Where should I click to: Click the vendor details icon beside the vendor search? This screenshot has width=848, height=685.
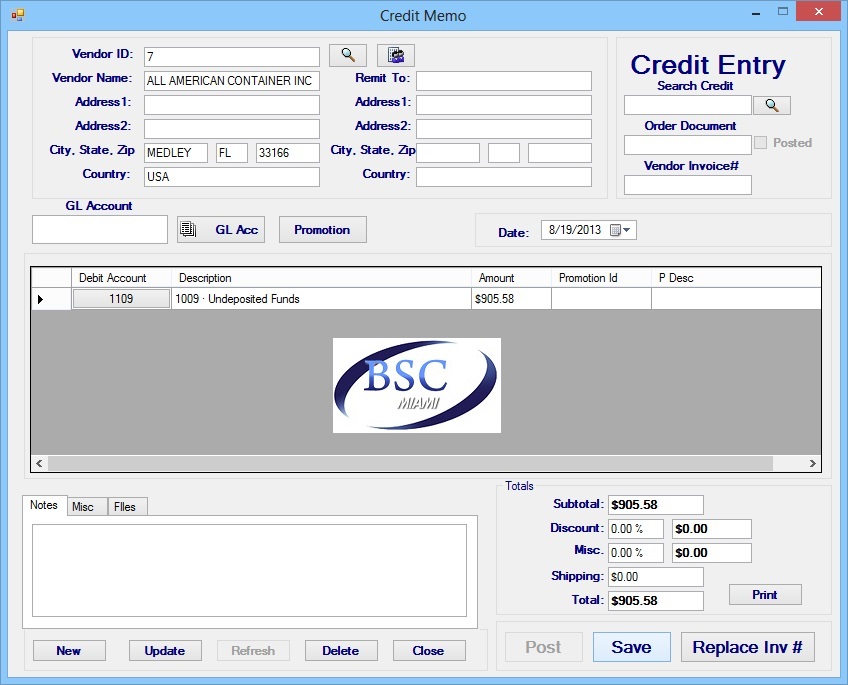coord(396,55)
